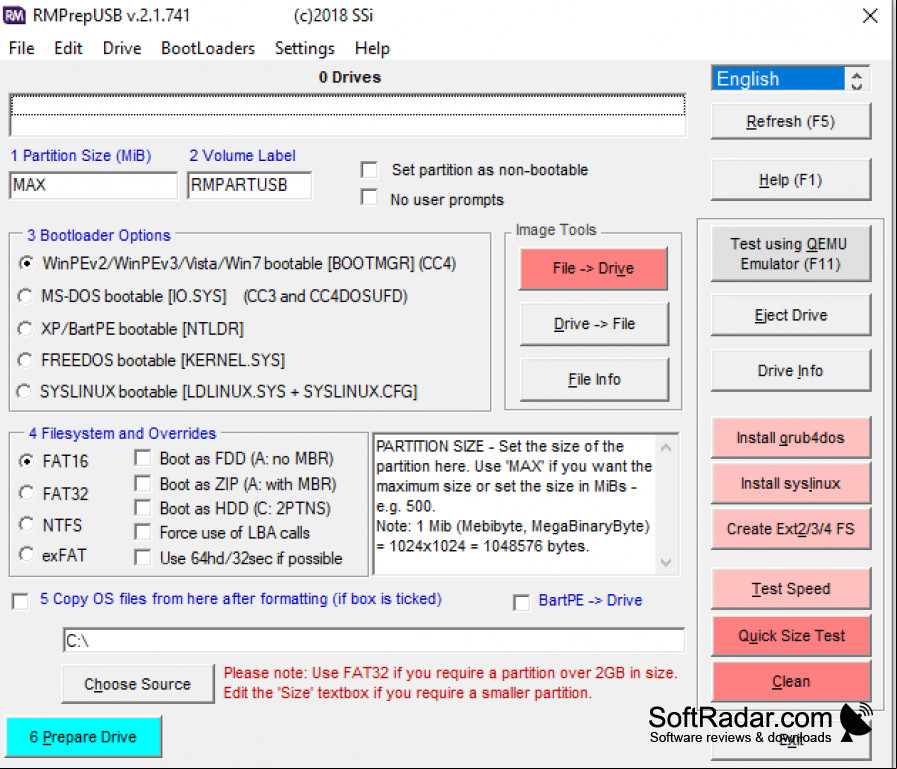Click the File Info button
Image resolution: width=897 pixels, height=769 pixels.
pyautogui.click(x=594, y=379)
